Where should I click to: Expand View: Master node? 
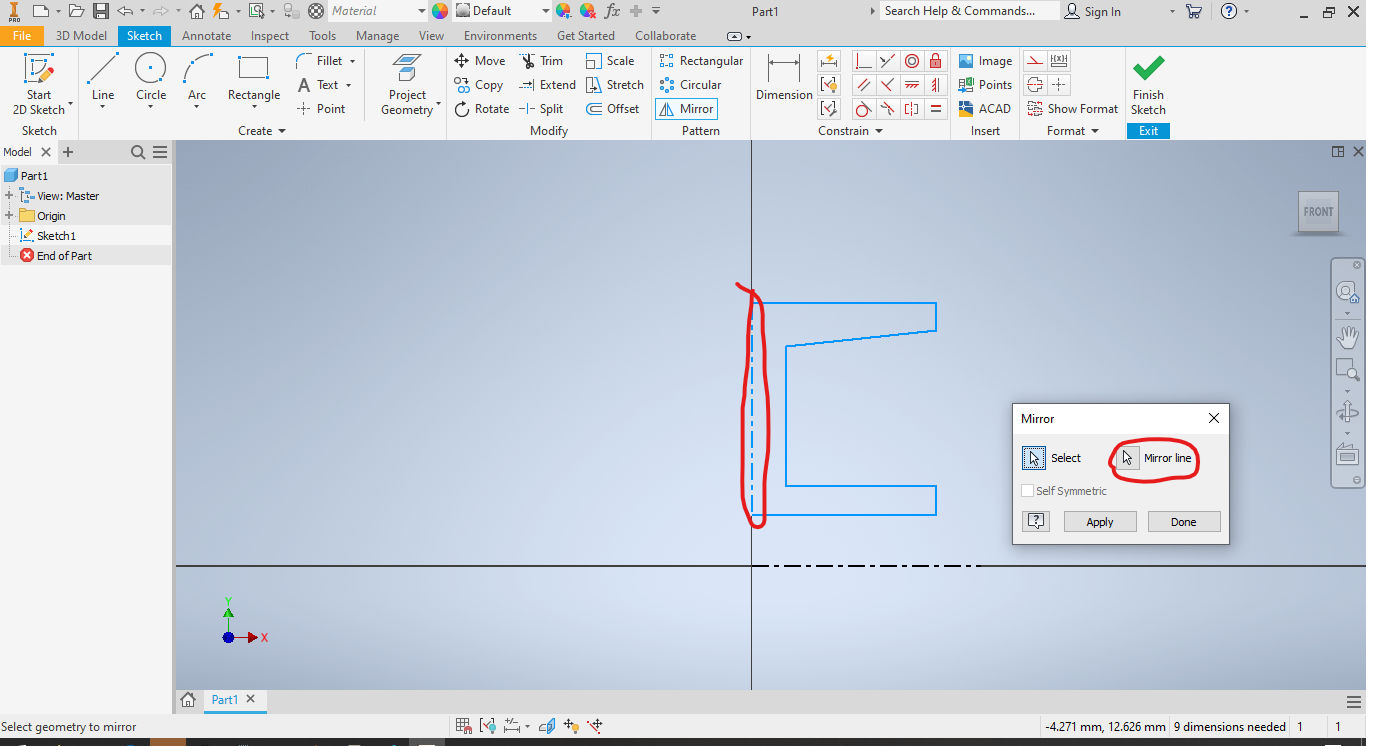(x=9, y=195)
